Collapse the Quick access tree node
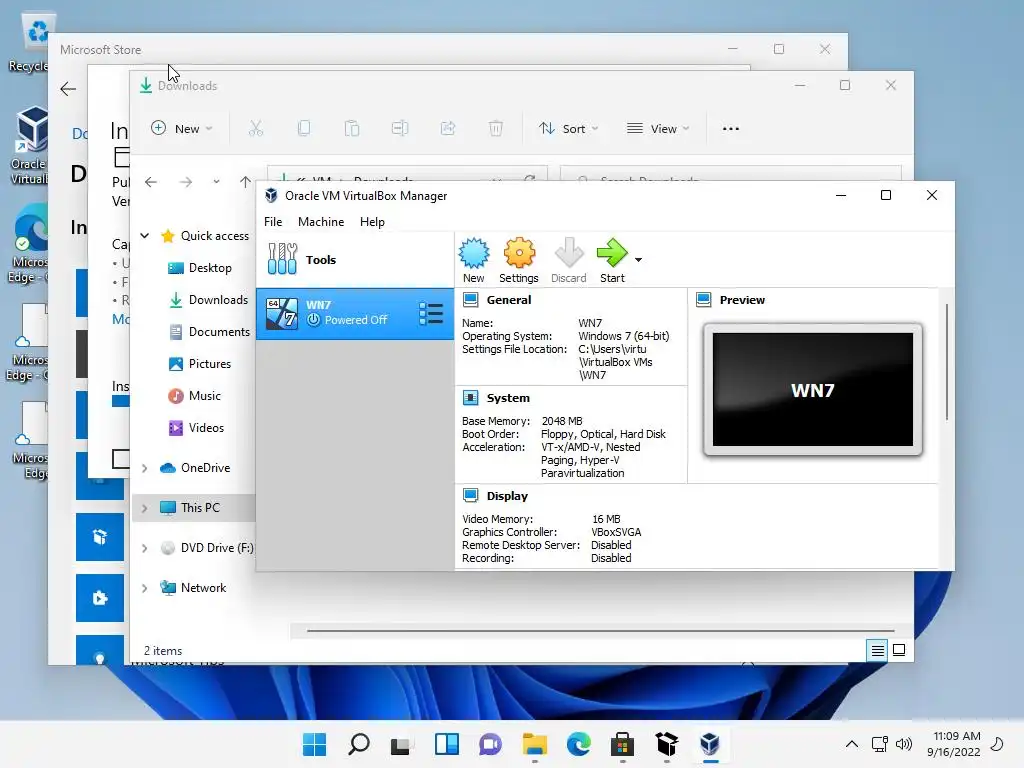Image resolution: width=1024 pixels, height=768 pixels. pos(145,236)
